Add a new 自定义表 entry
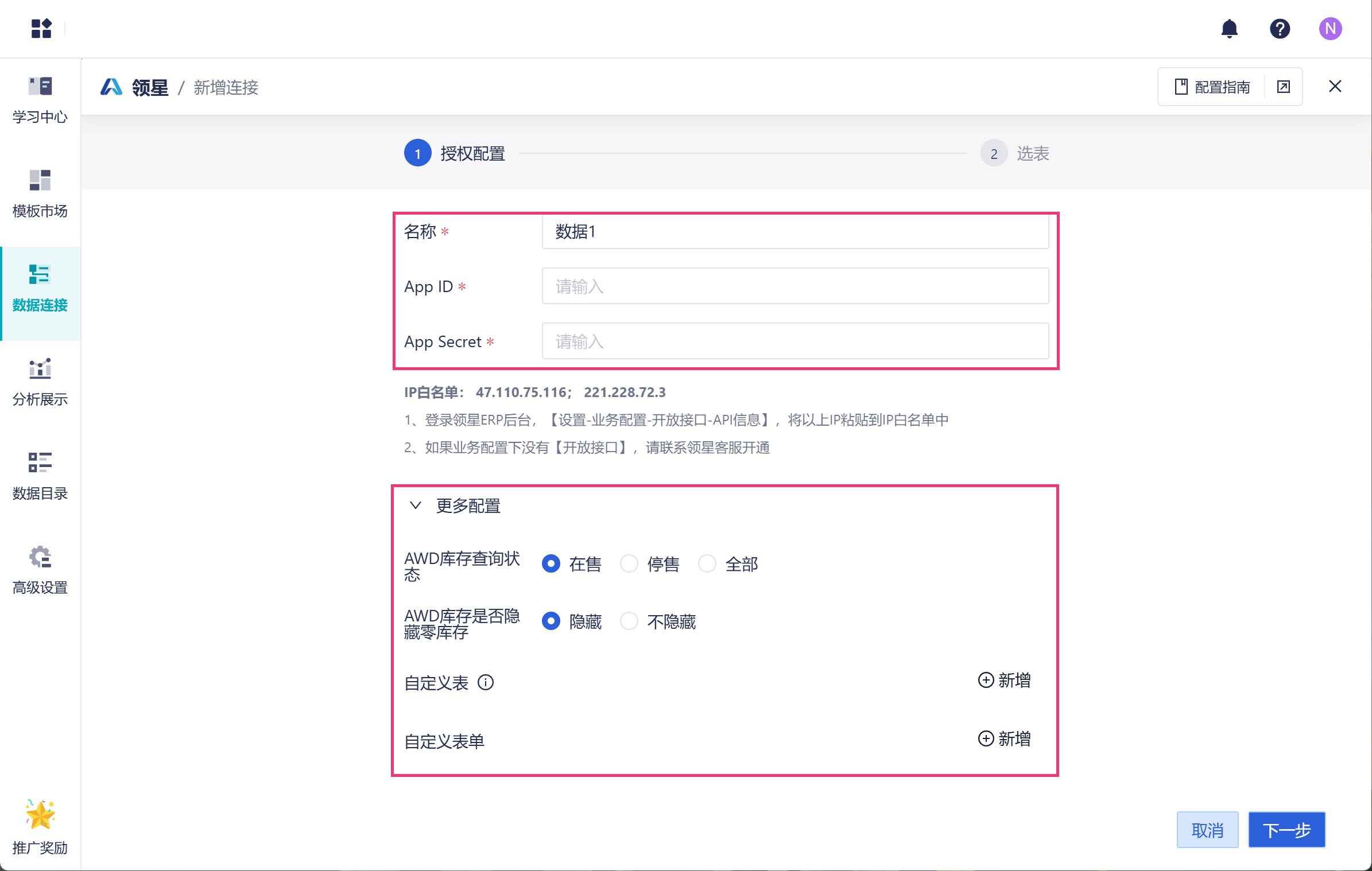The height and width of the screenshot is (871, 1372). click(1005, 680)
